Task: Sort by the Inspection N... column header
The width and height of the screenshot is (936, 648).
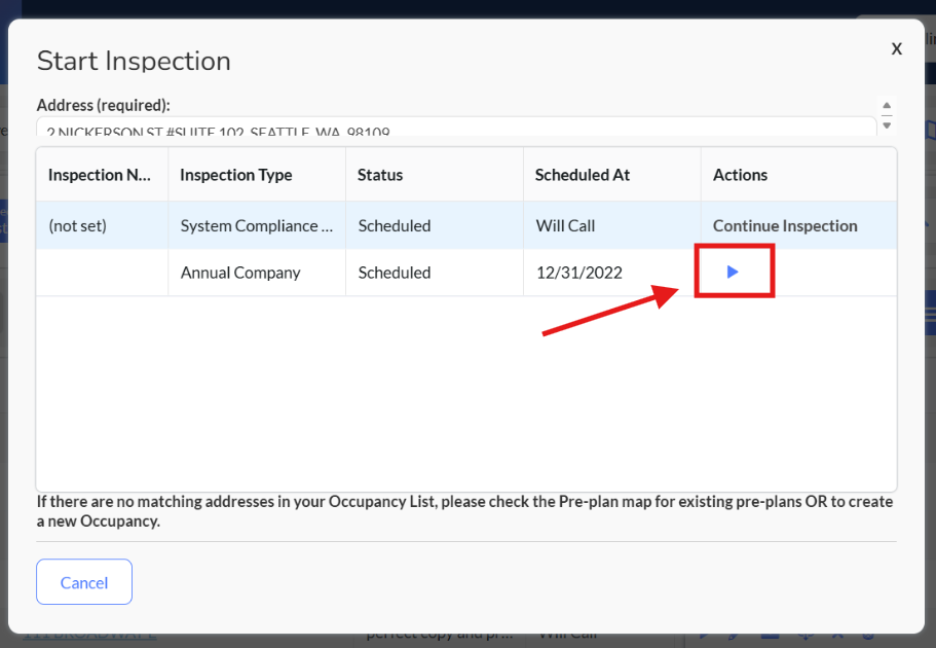Action: tap(100, 175)
